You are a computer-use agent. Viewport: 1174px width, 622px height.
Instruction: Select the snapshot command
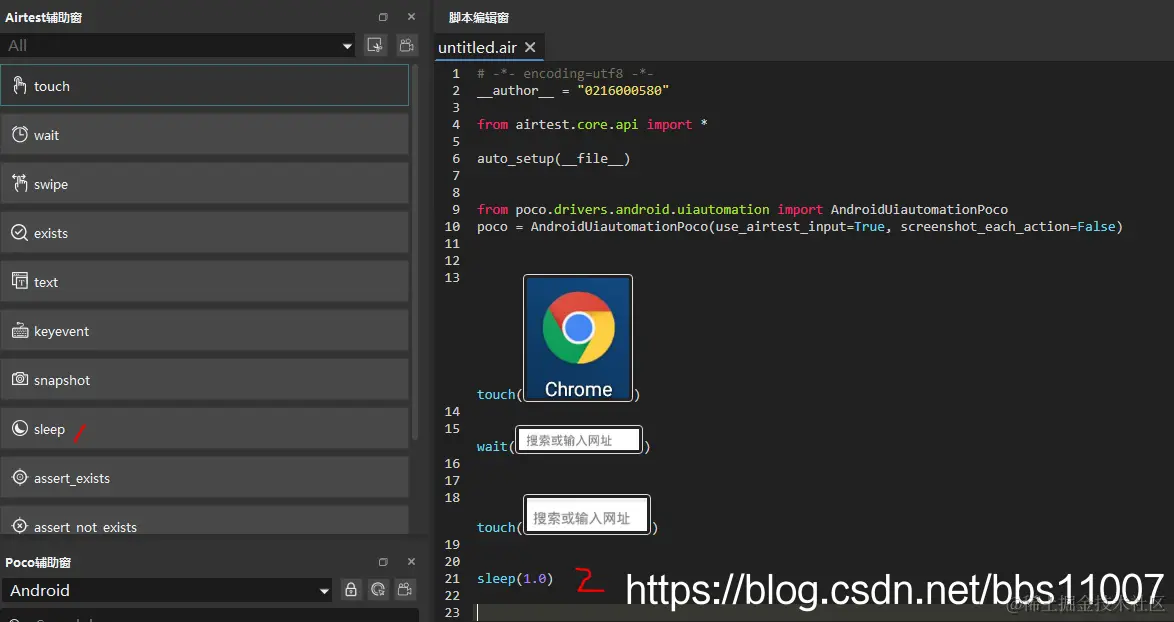[204, 379]
